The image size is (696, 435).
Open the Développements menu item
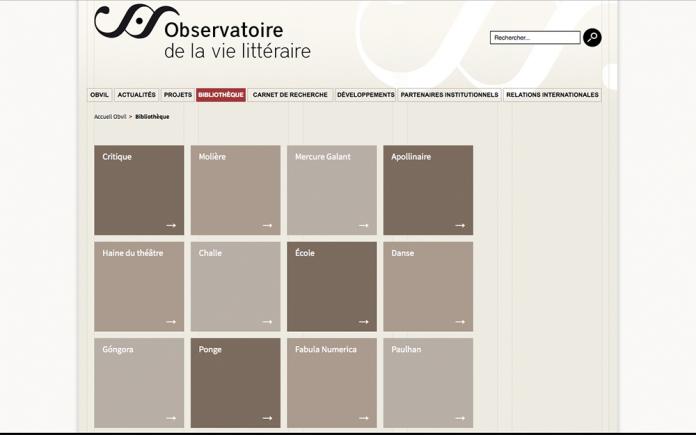(365, 95)
